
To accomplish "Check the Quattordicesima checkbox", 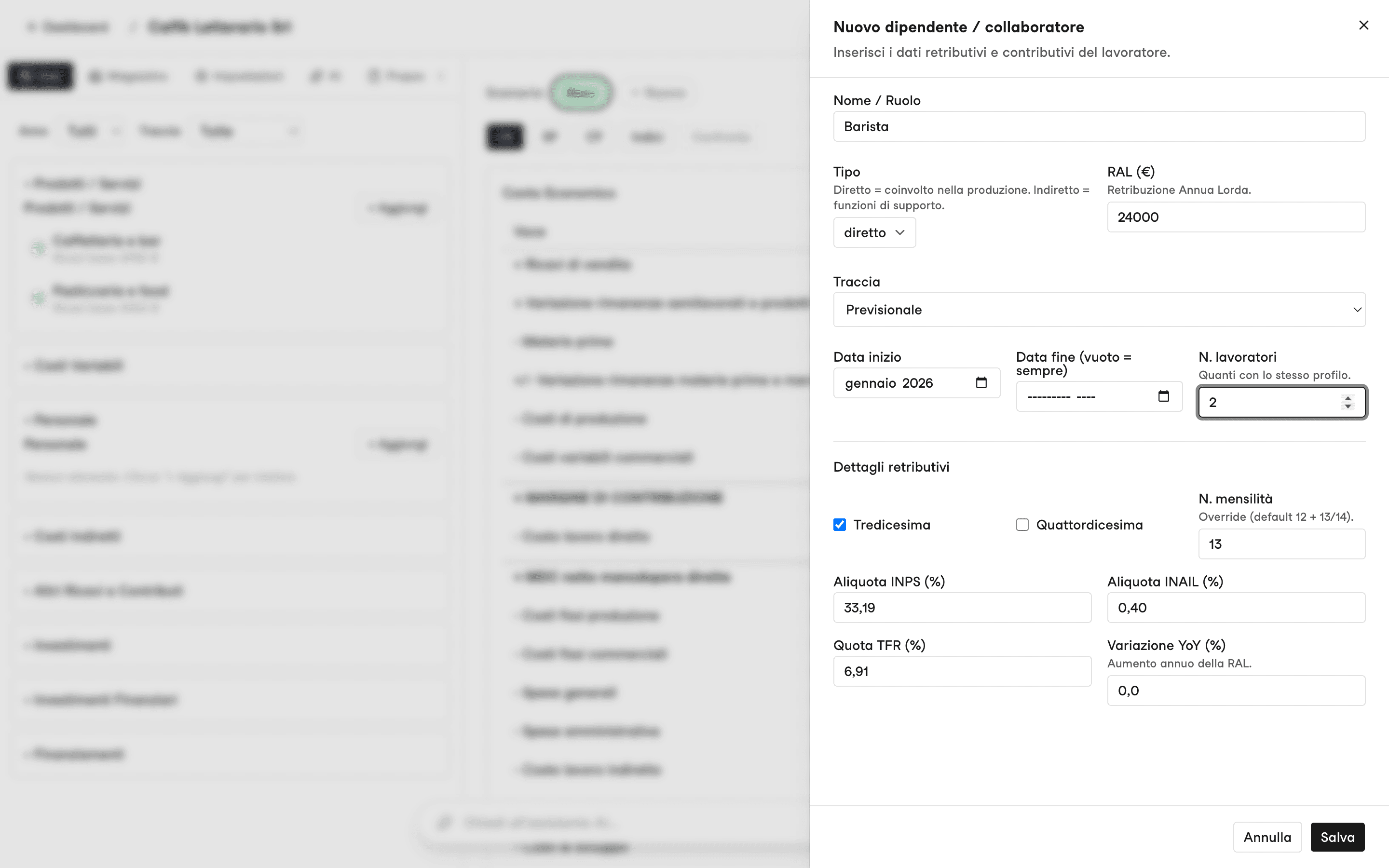I will [1021, 525].
